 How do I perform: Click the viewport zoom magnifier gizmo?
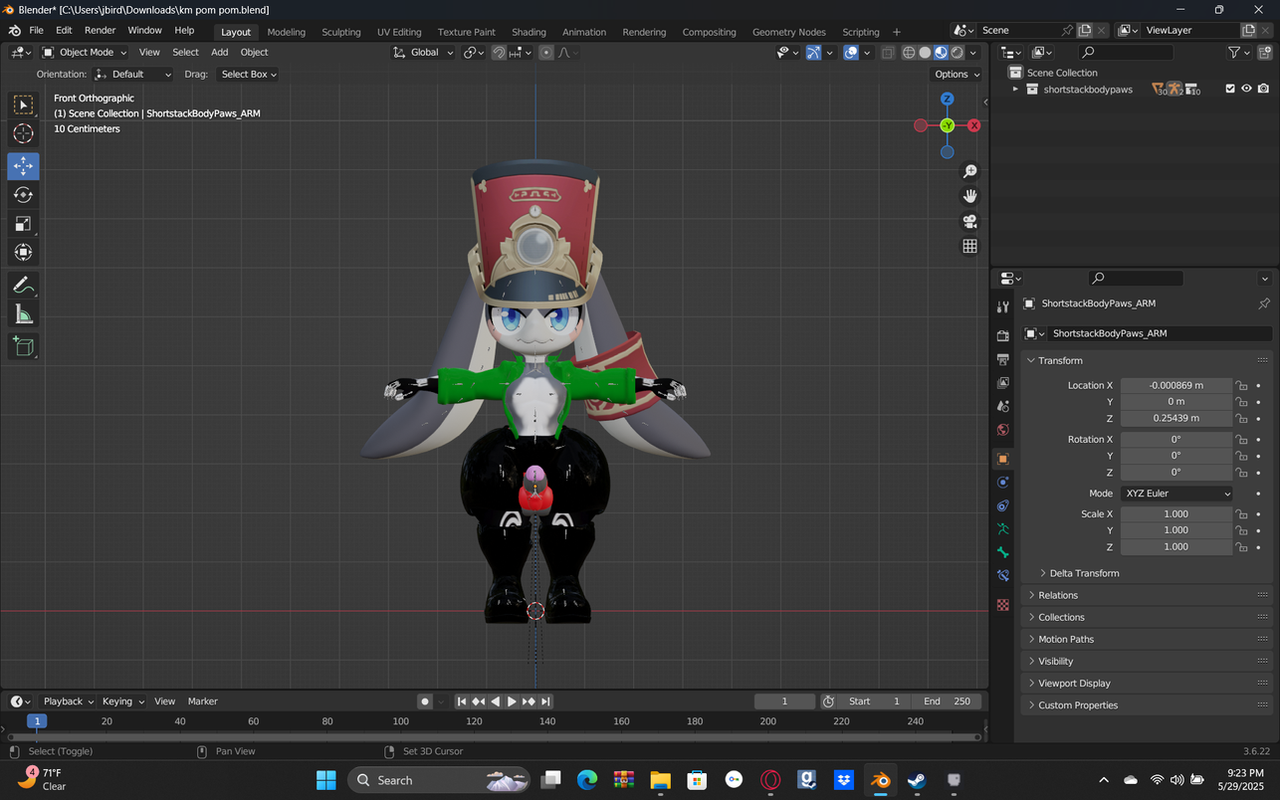pyautogui.click(x=969, y=172)
